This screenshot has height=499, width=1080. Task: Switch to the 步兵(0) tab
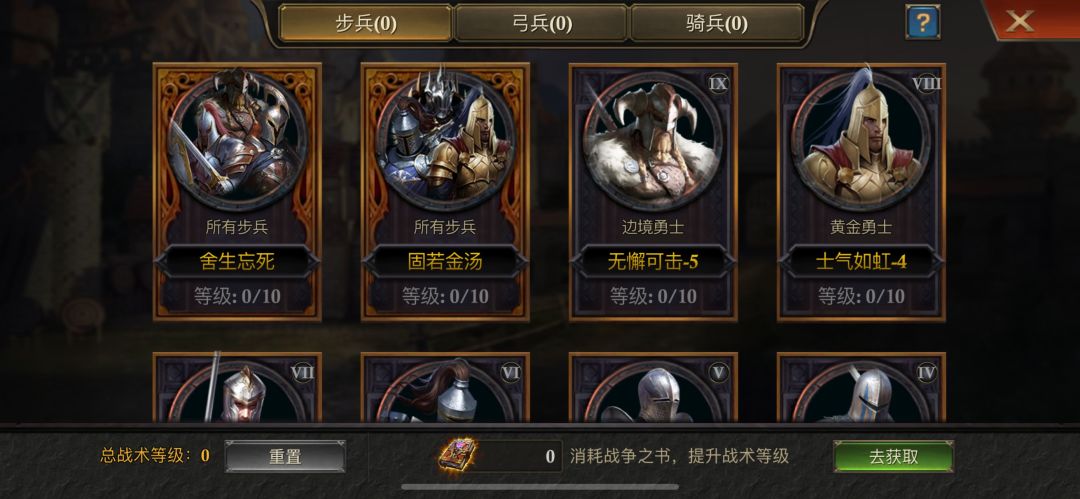click(x=366, y=23)
